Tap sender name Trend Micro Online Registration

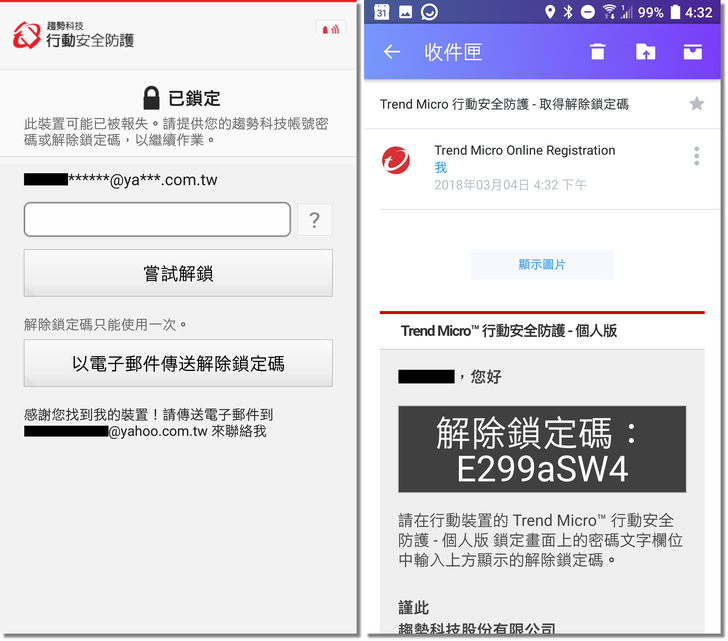pos(525,150)
